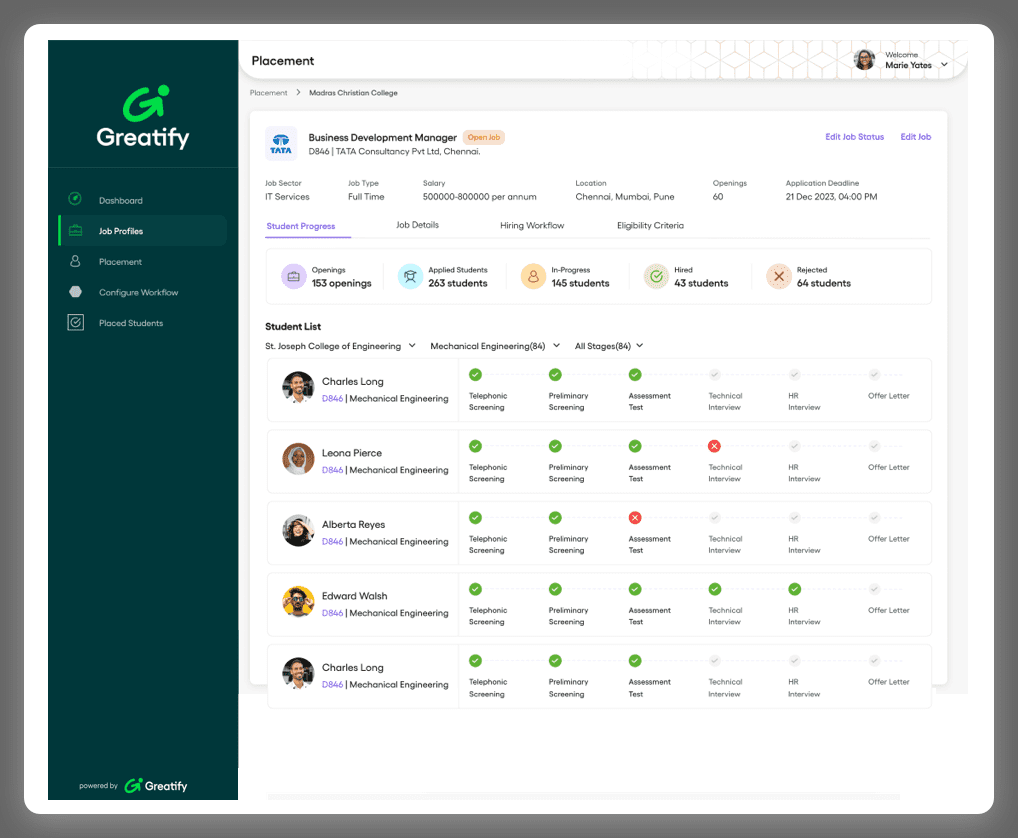Screen dimensions: 1018x838
Task: Click the Rejected students X icon
Action: click(x=778, y=277)
